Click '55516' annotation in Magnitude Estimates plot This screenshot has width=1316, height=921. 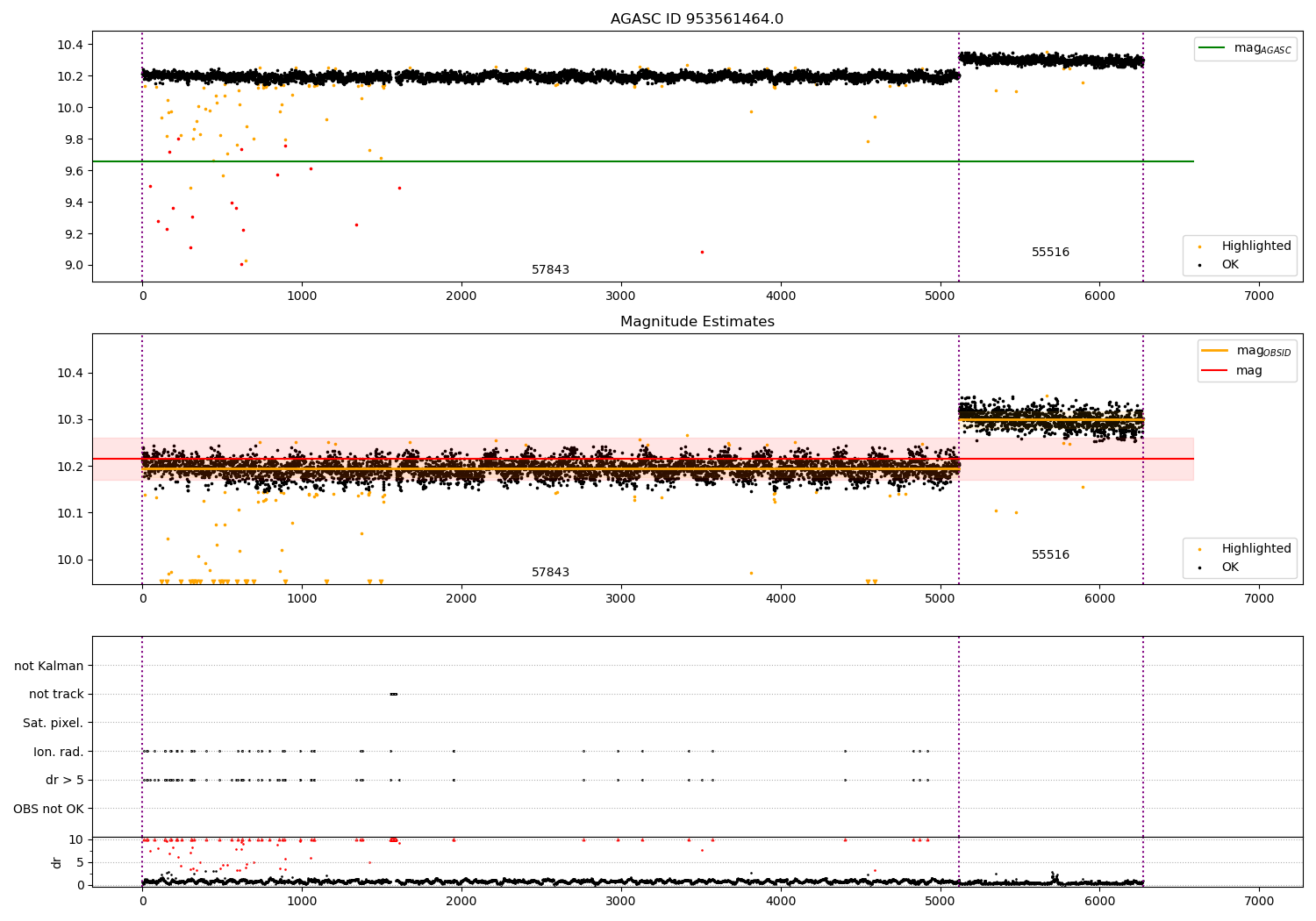[1050, 555]
